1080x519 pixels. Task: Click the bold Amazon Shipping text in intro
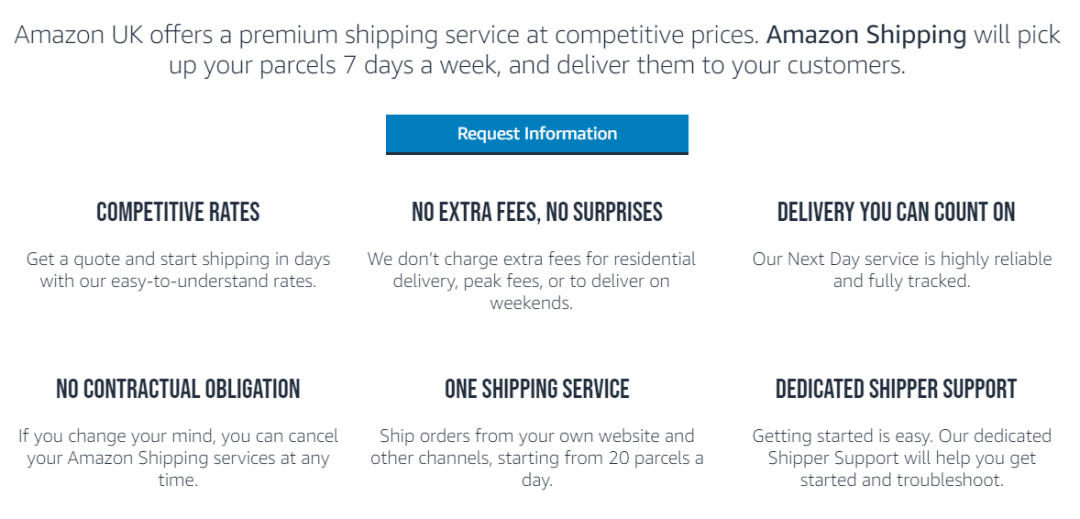(866, 36)
